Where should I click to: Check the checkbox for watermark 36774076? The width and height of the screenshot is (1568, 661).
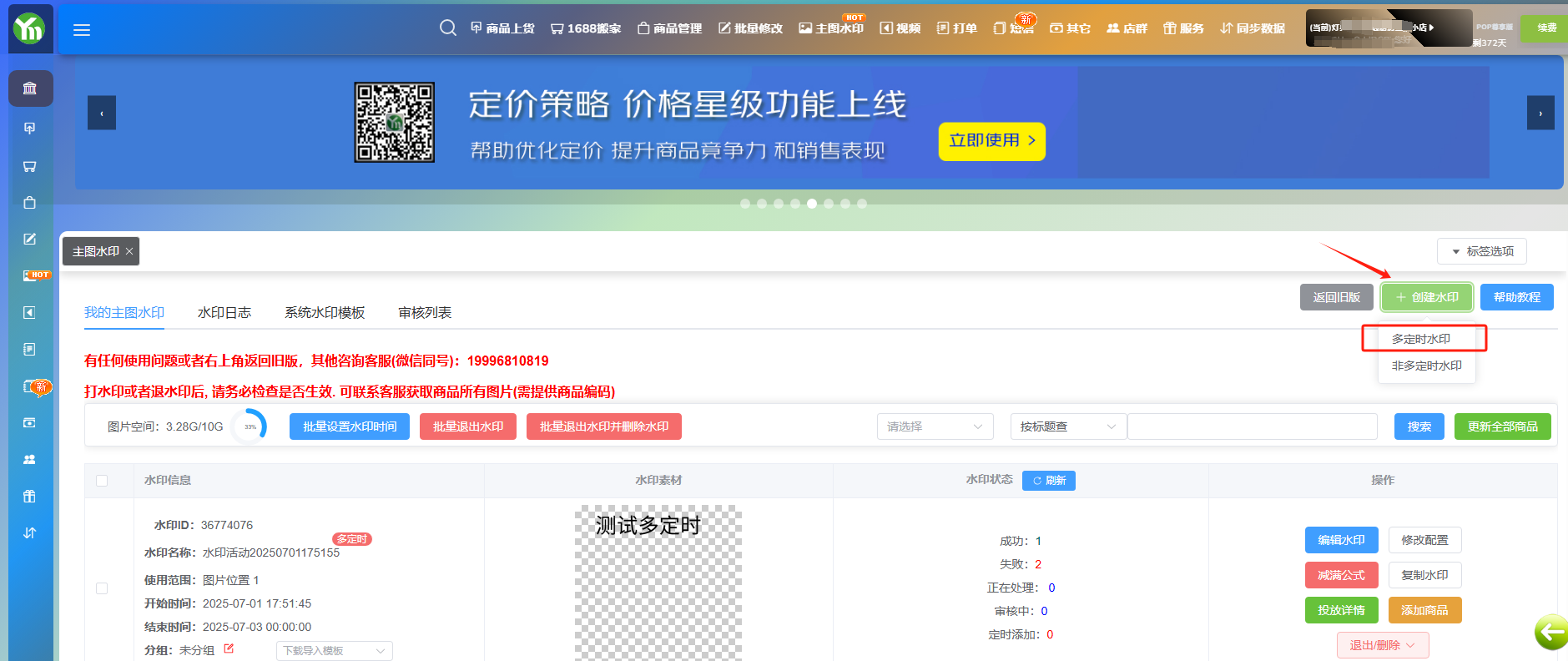coord(102,588)
